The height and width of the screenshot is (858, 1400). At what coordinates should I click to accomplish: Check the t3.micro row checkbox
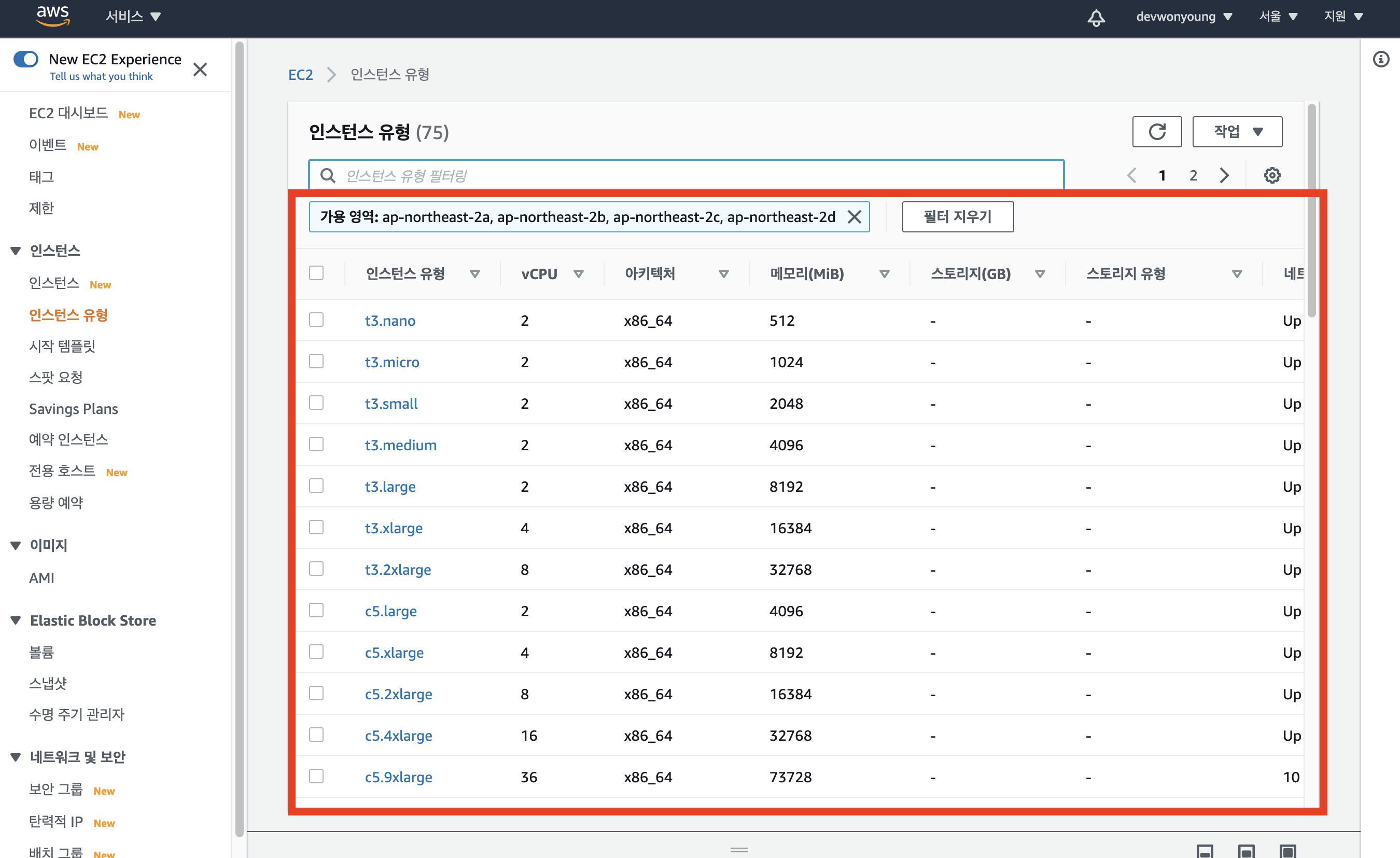(x=316, y=362)
